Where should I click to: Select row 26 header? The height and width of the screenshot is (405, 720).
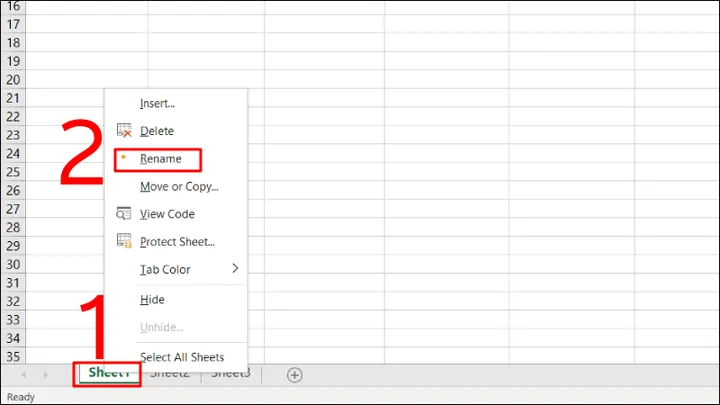(13, 190)
